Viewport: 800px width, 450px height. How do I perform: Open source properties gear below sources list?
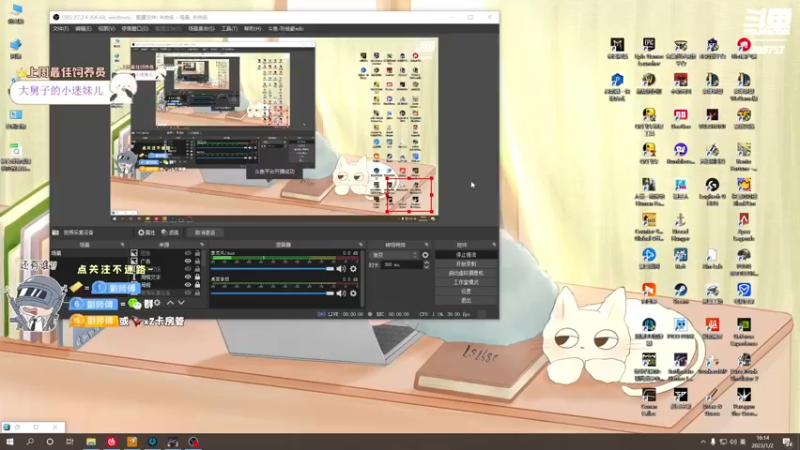click(x=157, y=303)
